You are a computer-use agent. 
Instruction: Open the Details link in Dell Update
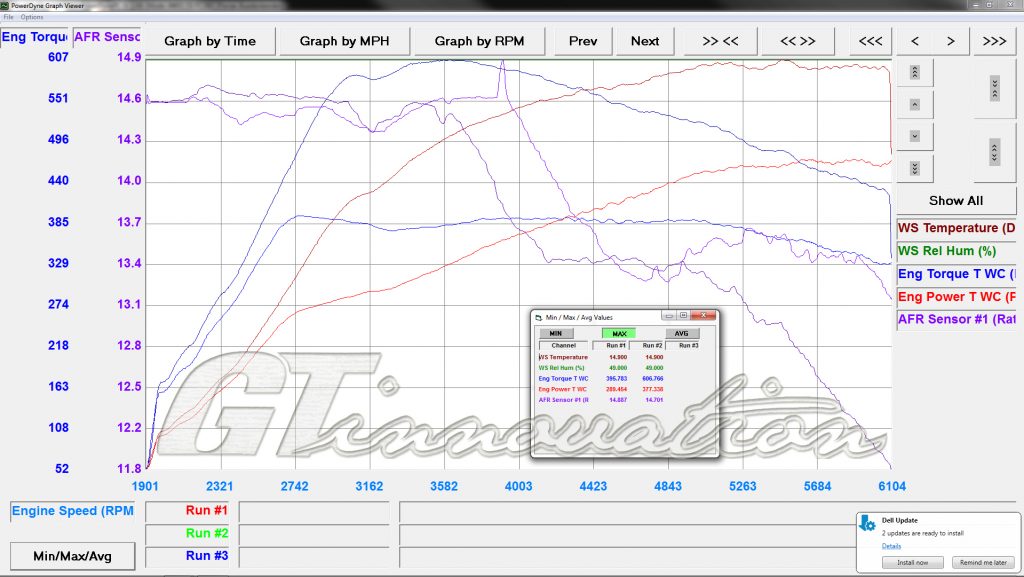(891, 546)
